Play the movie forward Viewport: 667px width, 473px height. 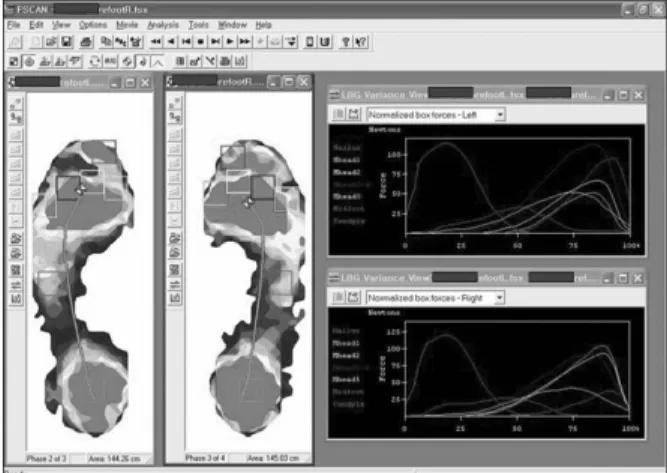pyautogui.click(x=230, y=41)
